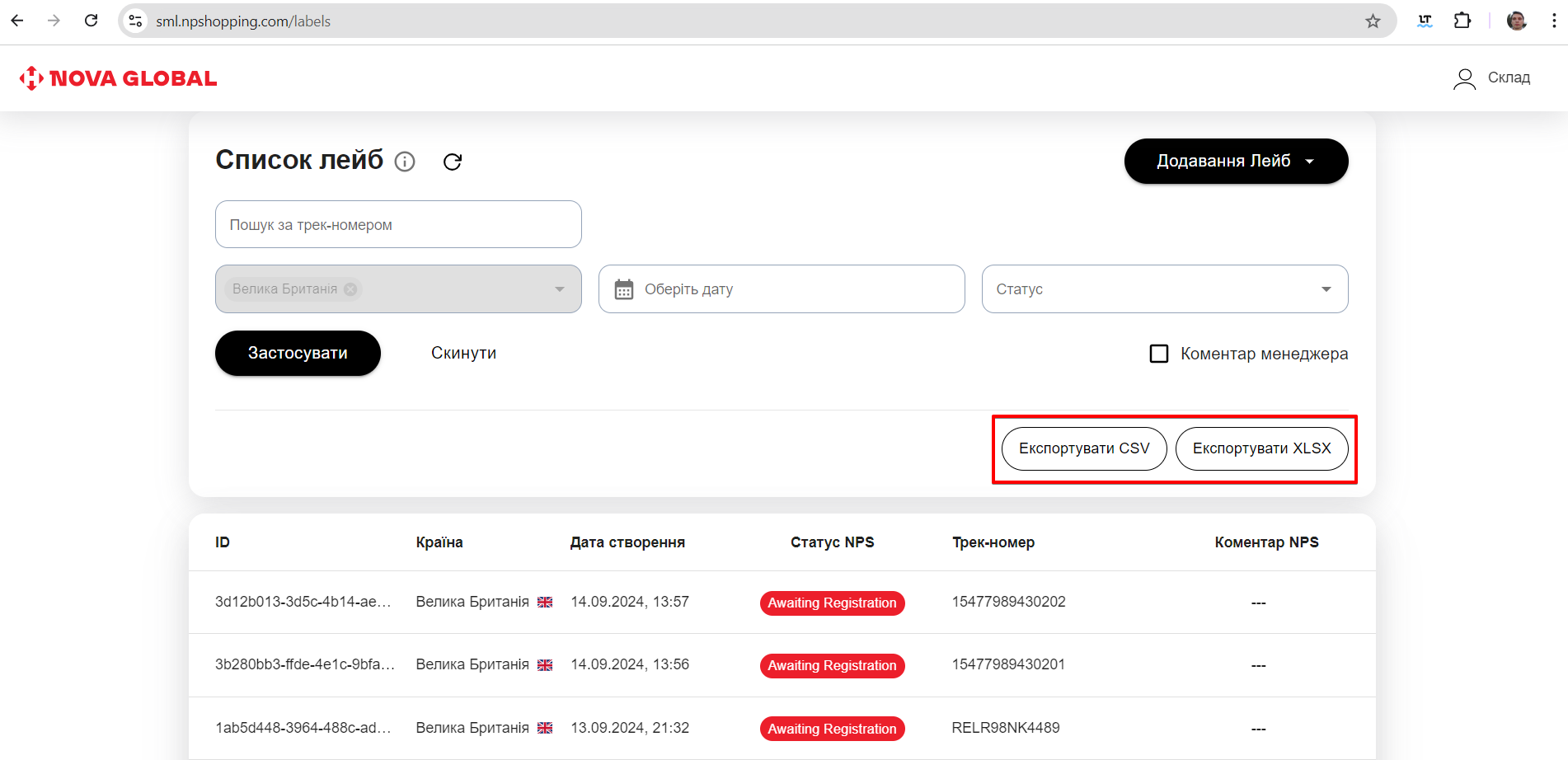Click the Статус NPS column header
1568x760 pixels.
[x=832, y=542]
